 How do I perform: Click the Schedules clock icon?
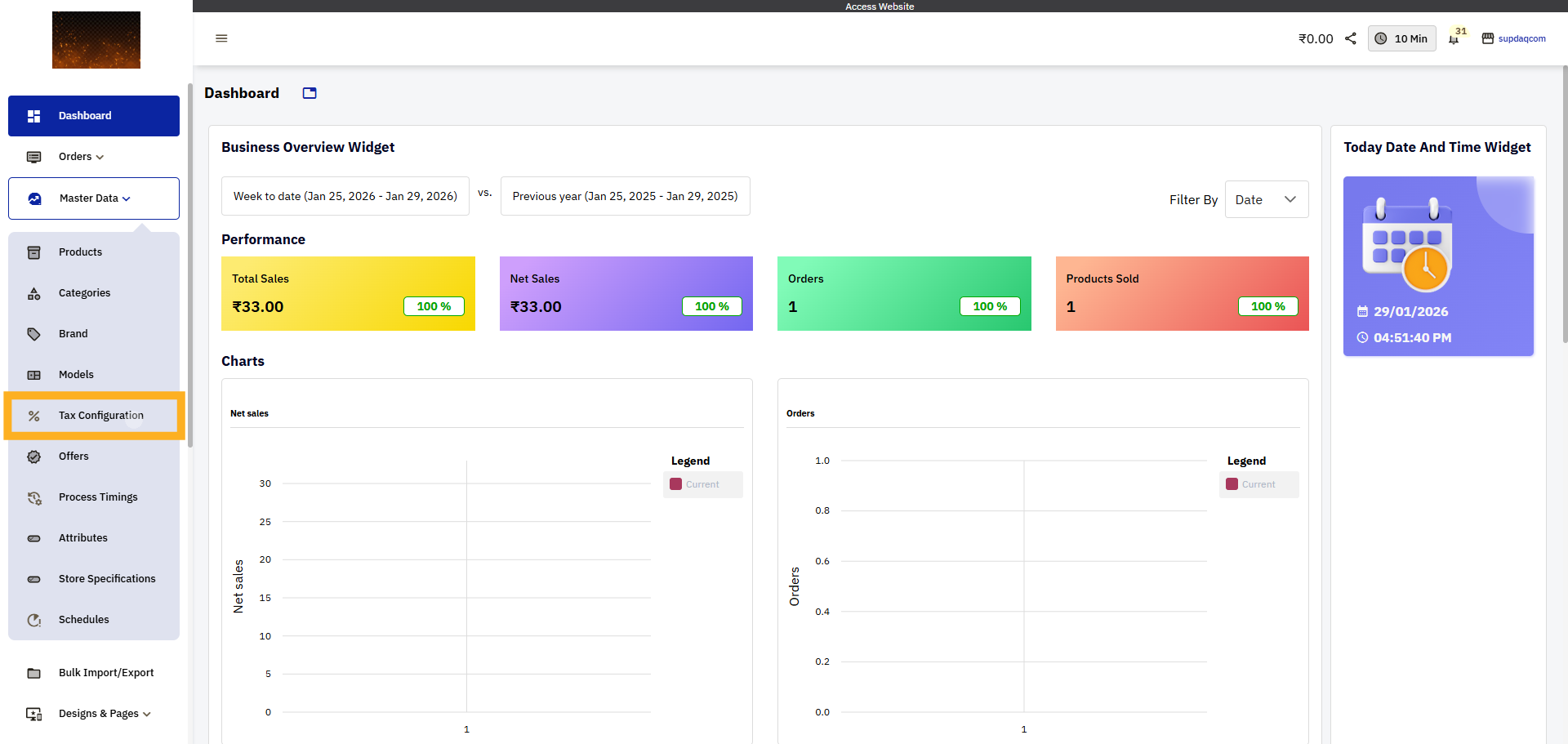[33, 620]
